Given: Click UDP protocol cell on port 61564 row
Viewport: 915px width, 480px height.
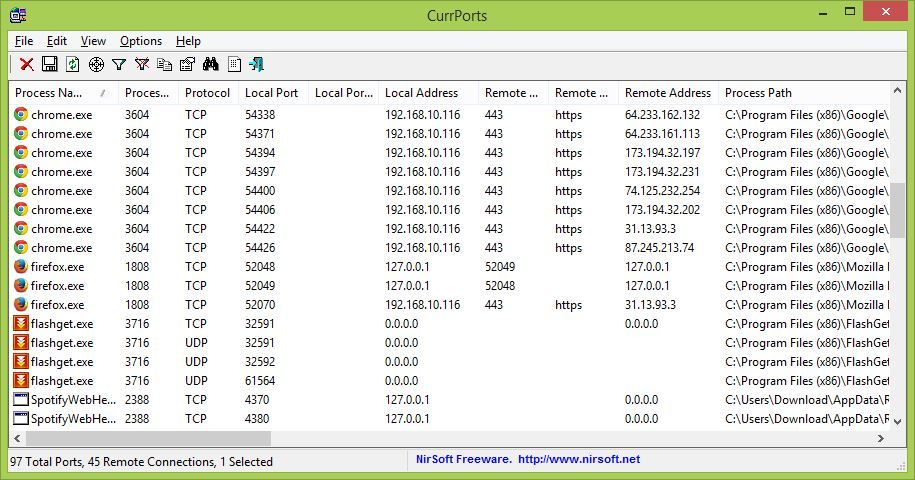Looking at the screenshot, I should coord(196,380).
